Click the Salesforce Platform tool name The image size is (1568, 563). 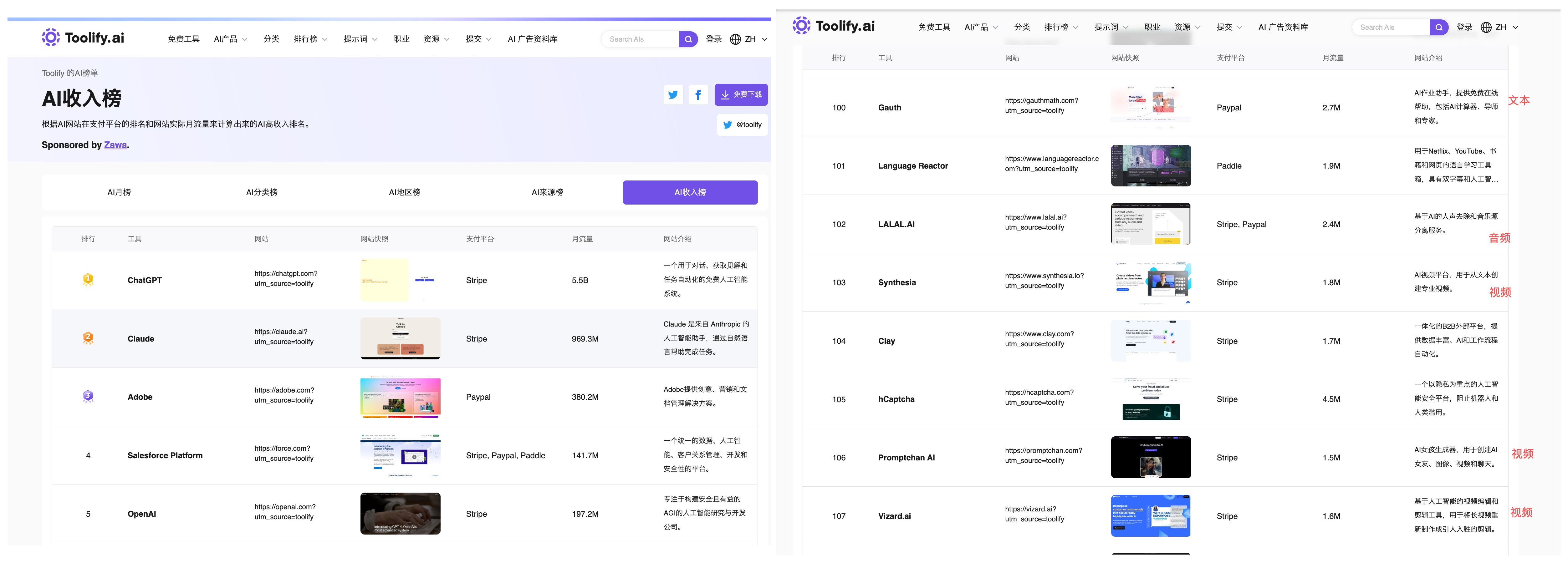click(165, 455)
